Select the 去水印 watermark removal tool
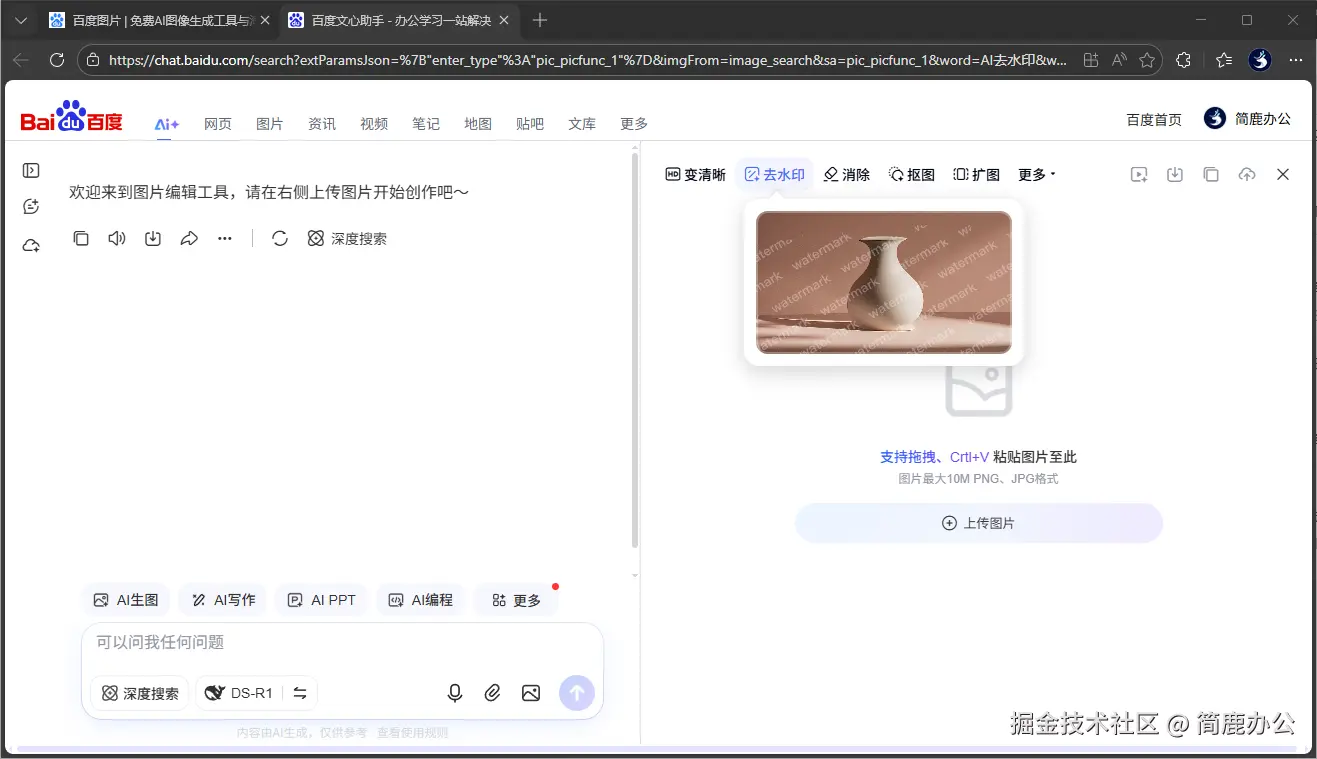 coord(775,174)
